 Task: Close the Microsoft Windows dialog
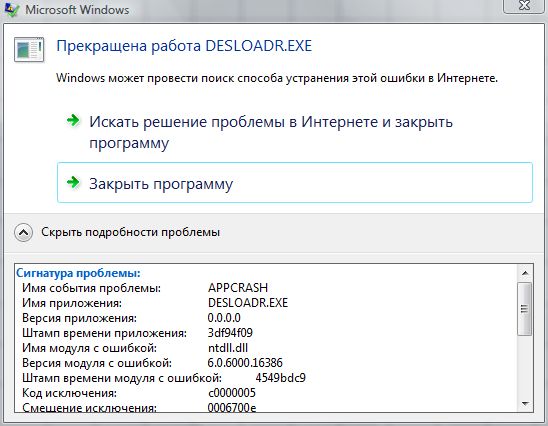pos(524,6)
